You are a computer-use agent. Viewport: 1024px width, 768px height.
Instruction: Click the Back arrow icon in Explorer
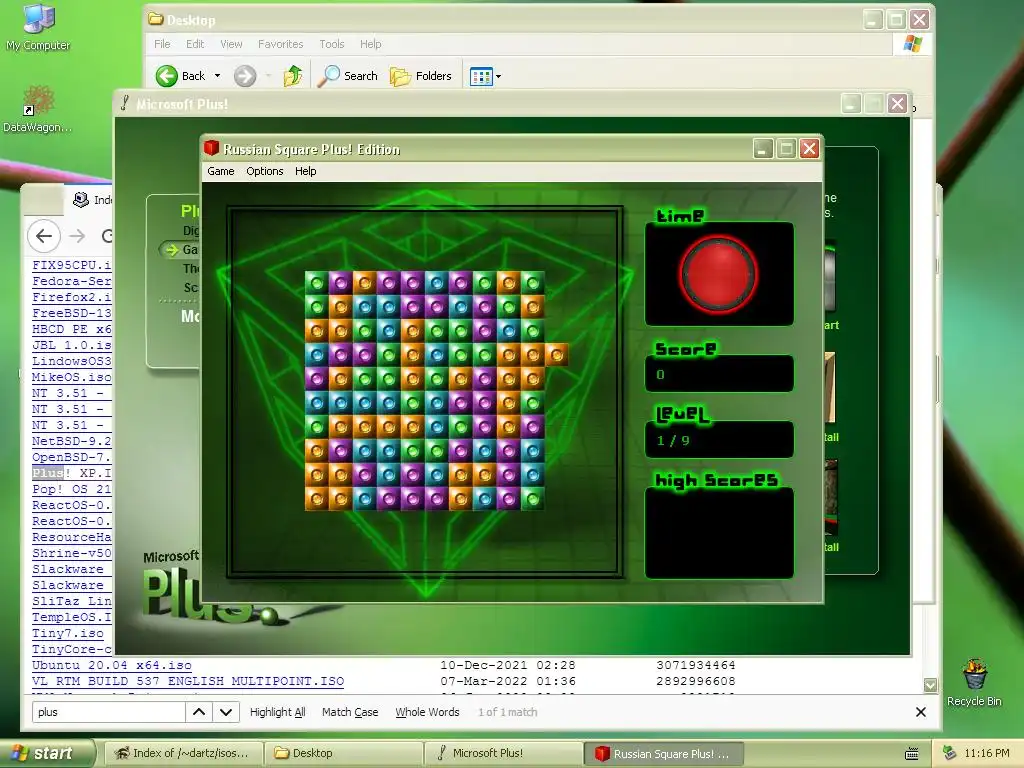167,76
